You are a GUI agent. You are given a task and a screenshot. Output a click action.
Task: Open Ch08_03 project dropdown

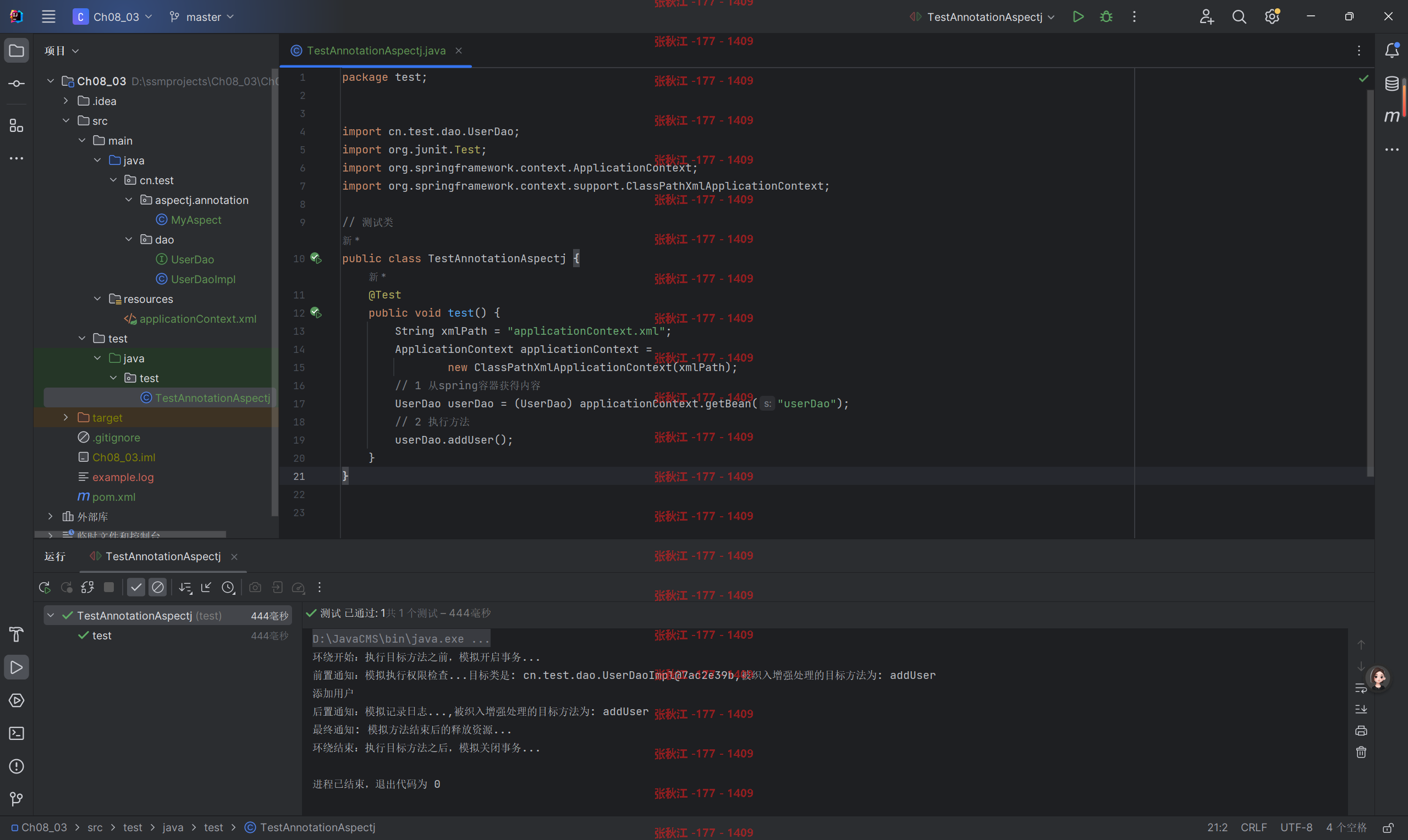coord(113,17)
